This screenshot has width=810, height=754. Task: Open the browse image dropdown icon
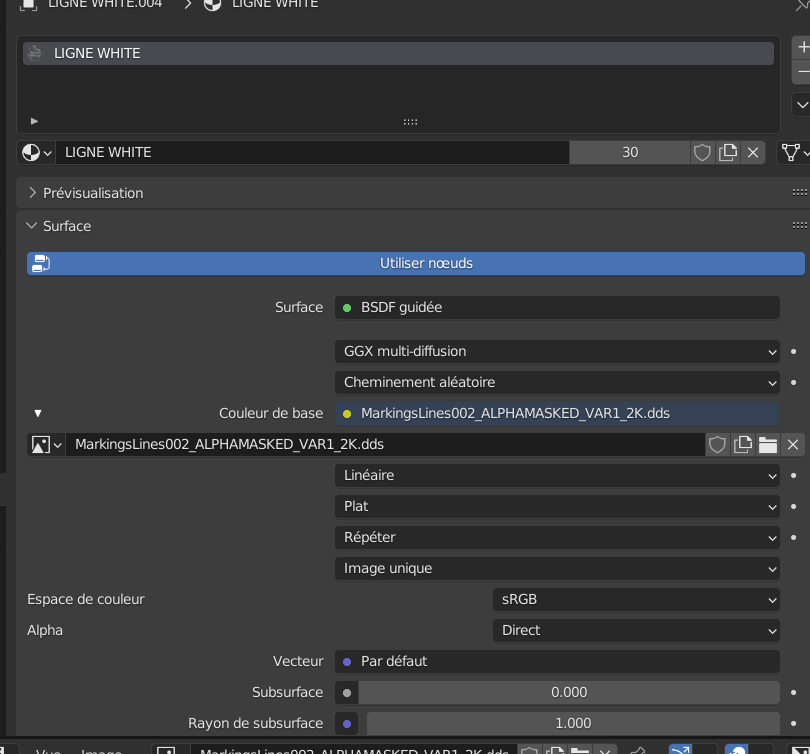tap(46, 444)
